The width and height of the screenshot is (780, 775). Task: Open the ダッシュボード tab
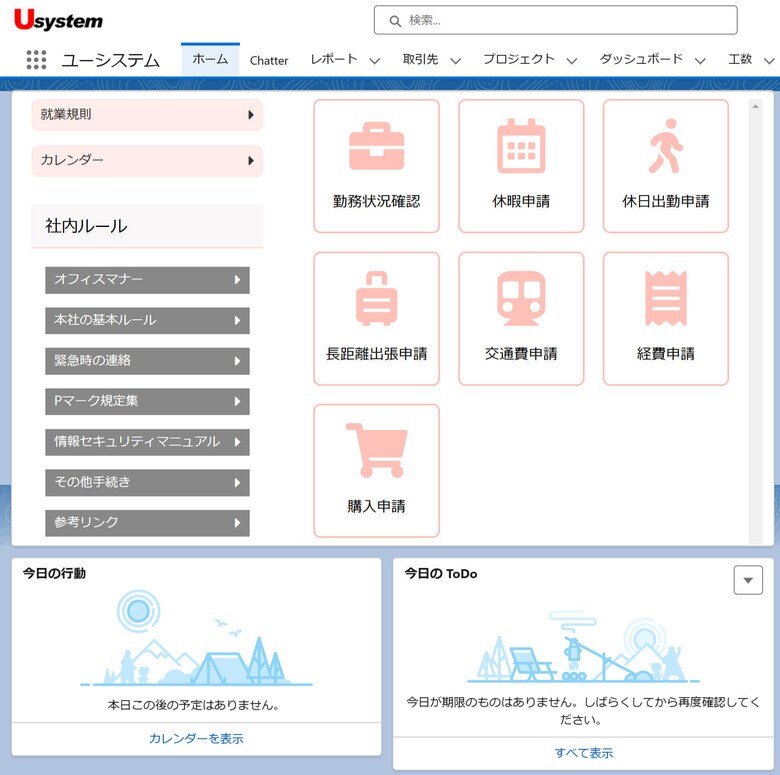641,59
